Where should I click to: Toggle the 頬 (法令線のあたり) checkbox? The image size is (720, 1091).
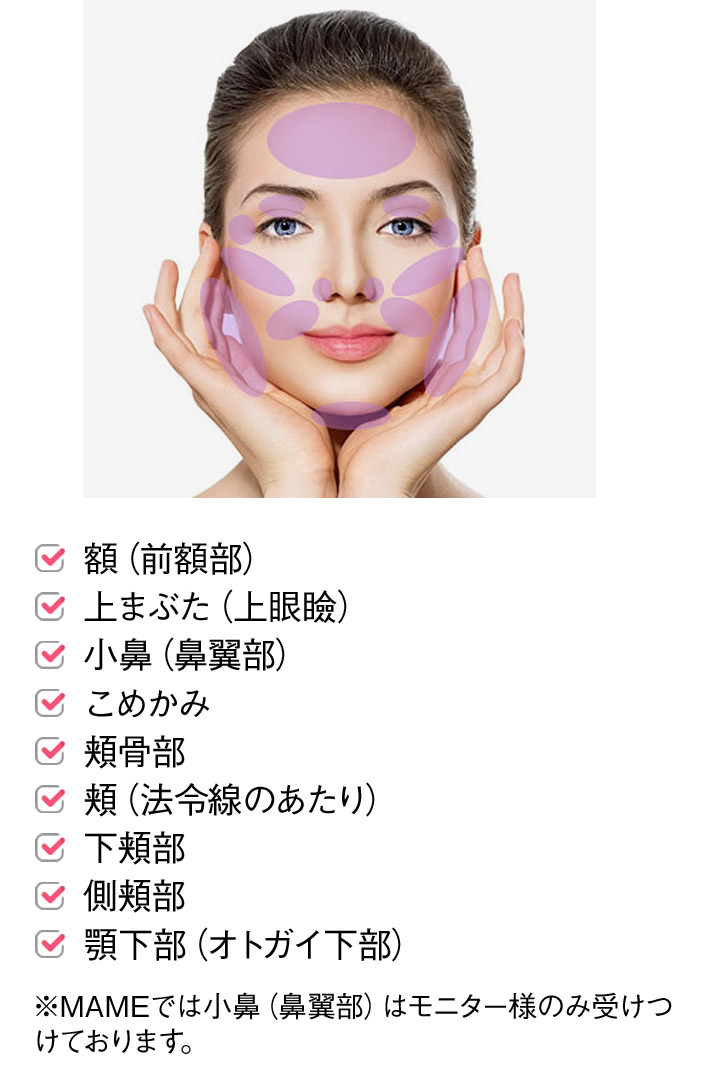pos(49,799)
